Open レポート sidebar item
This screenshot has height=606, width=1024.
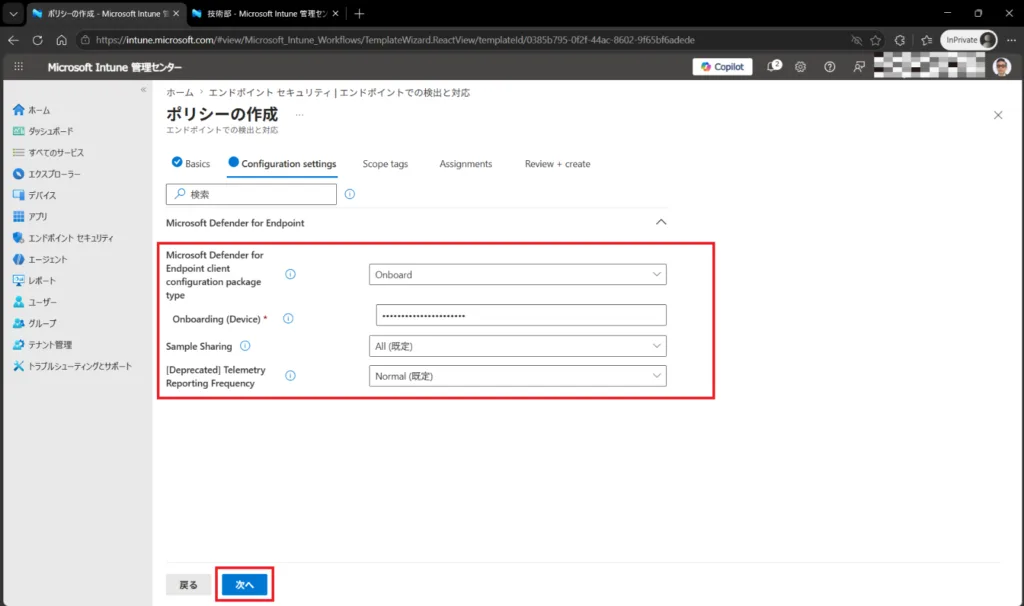pyautogui.click(x=35, y=281)
